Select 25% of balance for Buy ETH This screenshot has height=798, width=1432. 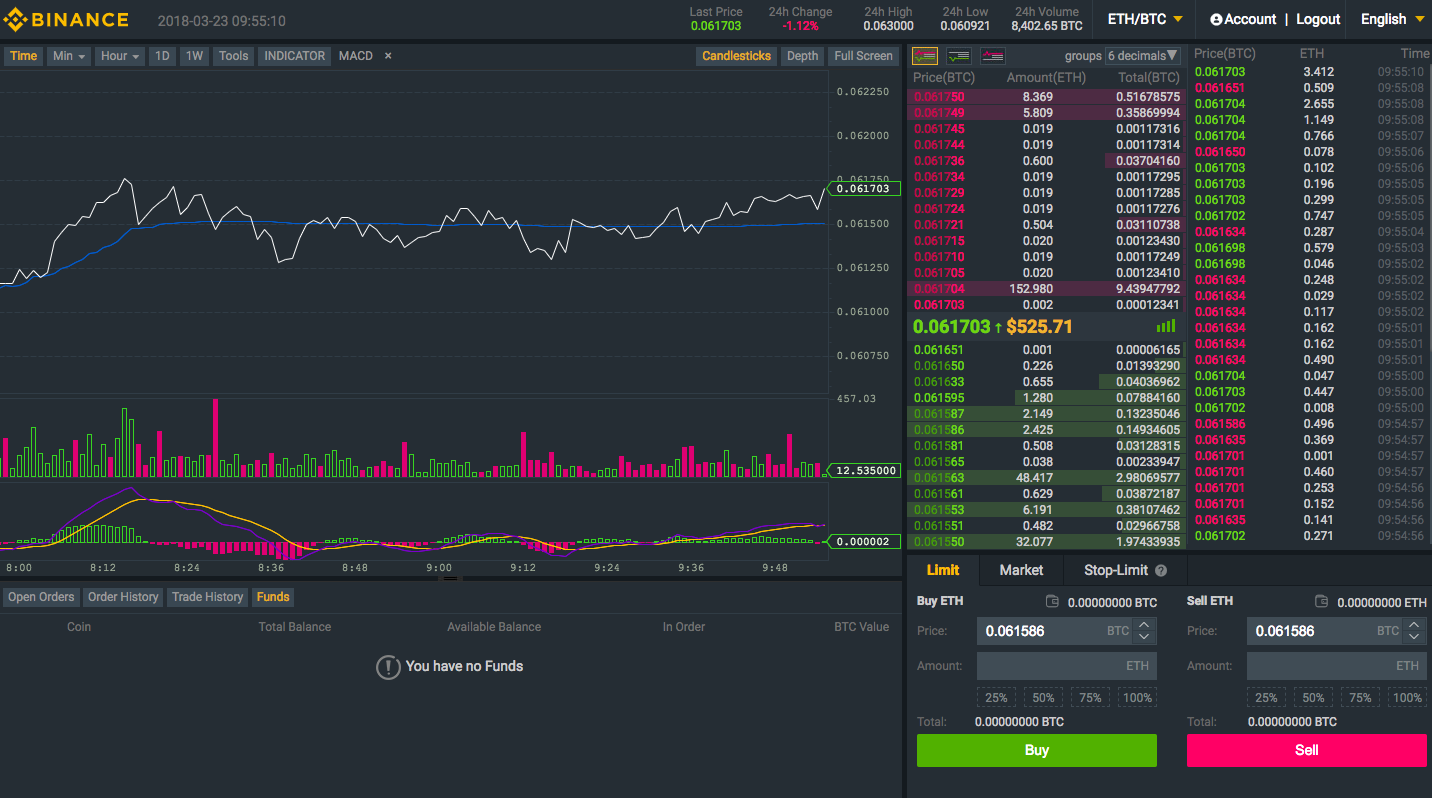[x=996, y=698]
